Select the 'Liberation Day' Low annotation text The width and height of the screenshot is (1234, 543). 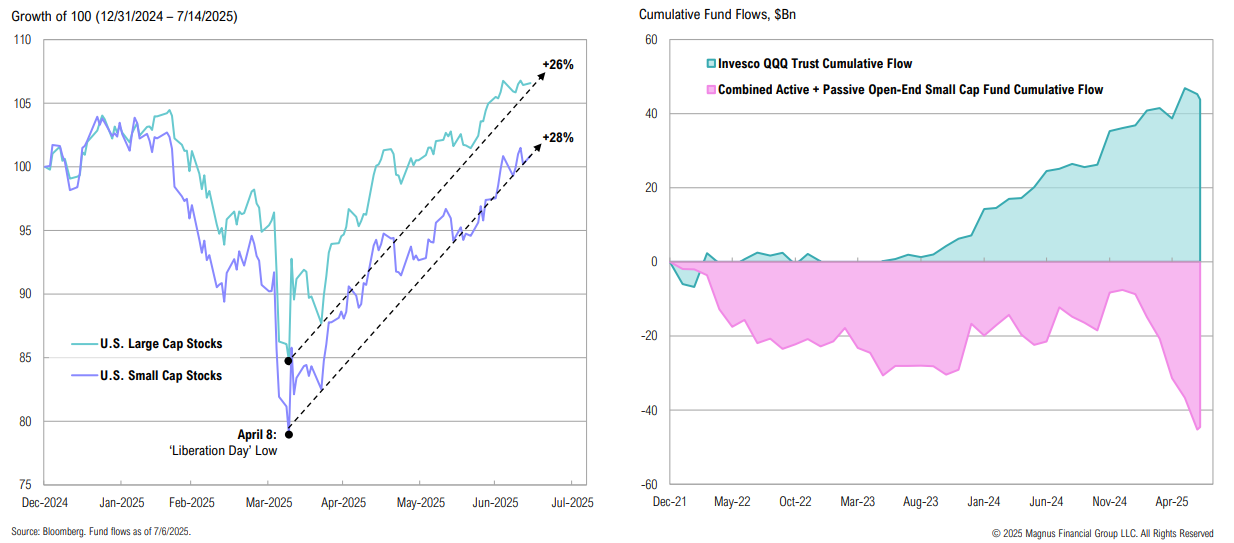223,451
